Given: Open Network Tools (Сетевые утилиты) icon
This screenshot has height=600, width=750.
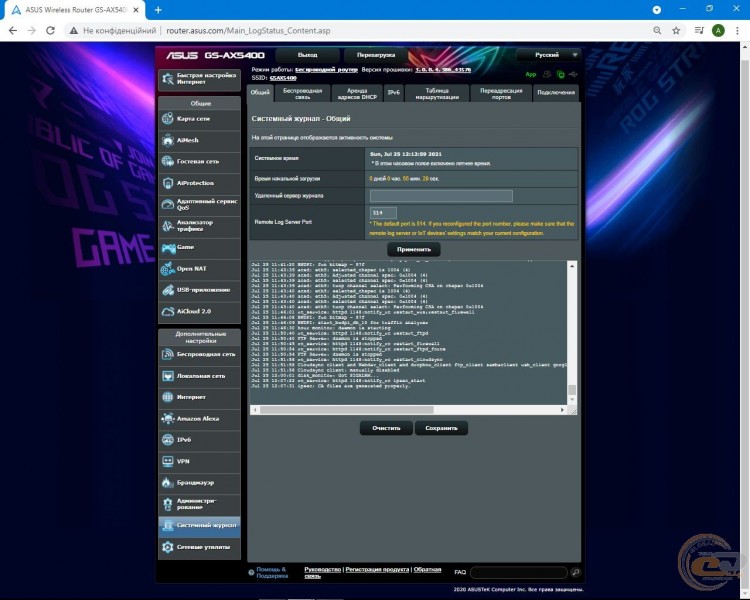Looking at the screenshot, I should coord(167,547).
